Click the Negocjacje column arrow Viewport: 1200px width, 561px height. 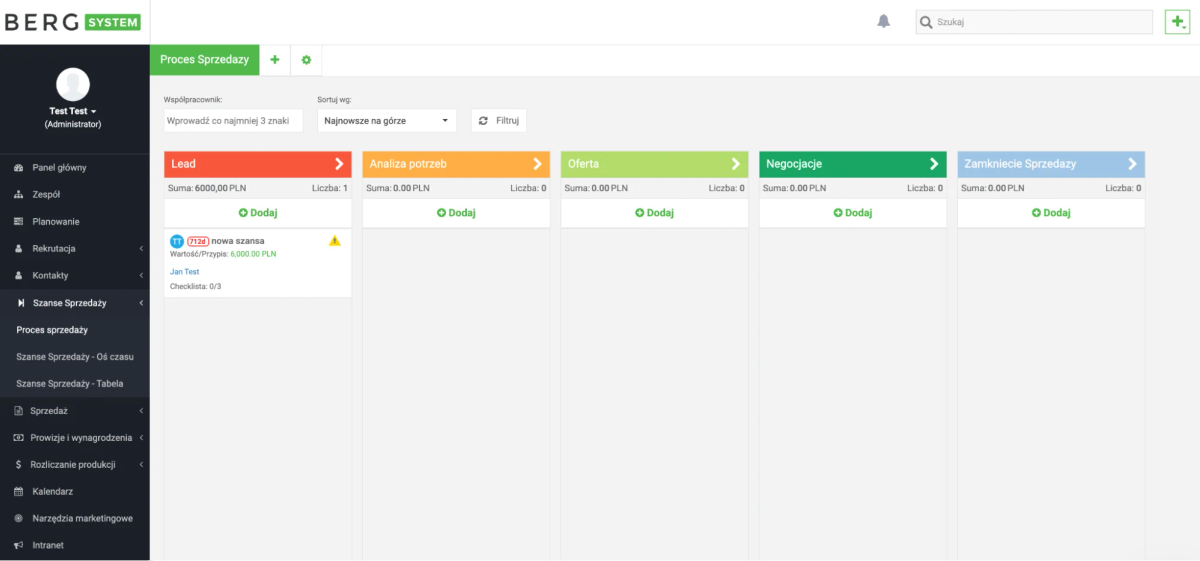[934, 164]
